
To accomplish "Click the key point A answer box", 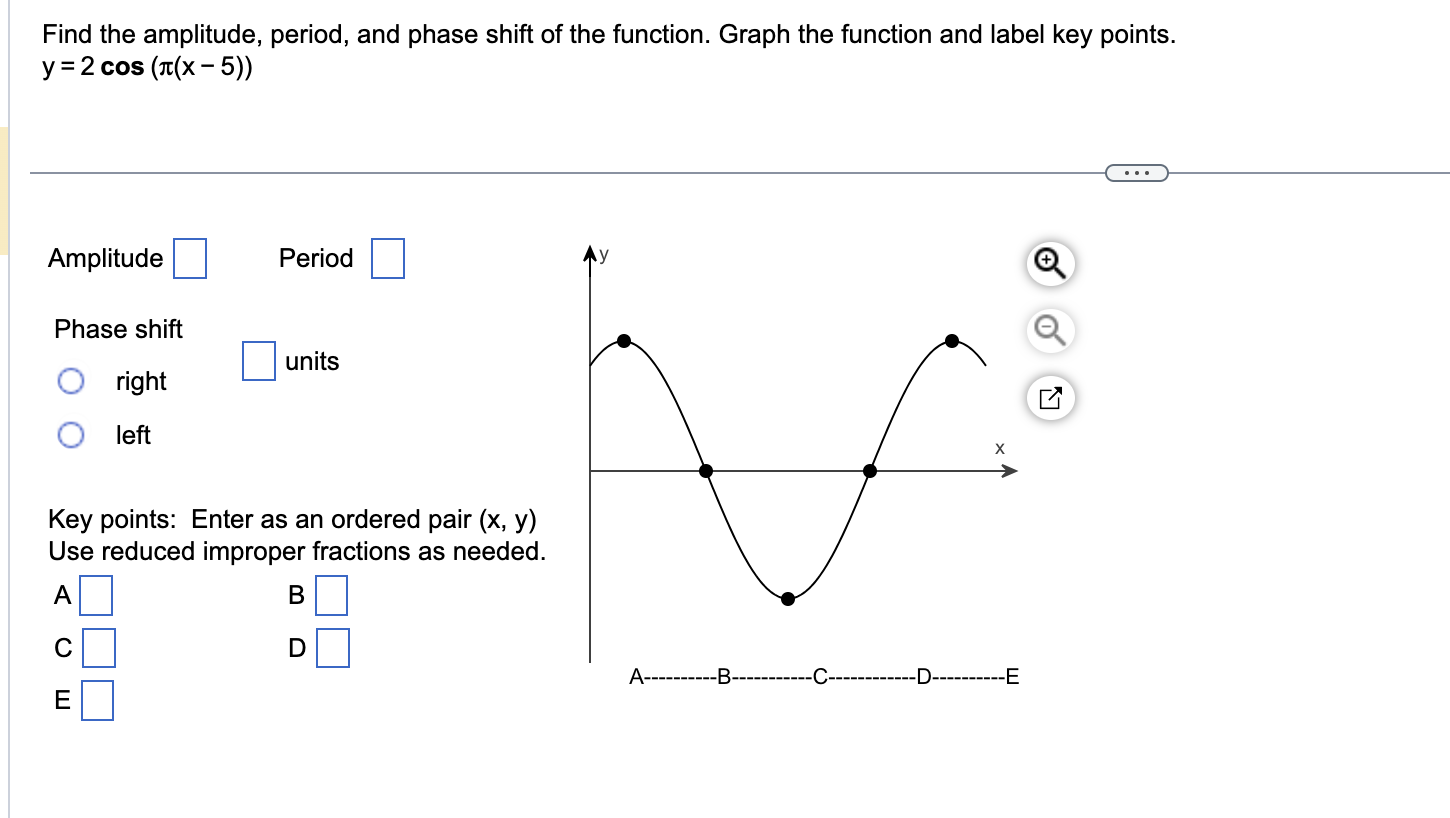I will (97, 596).
